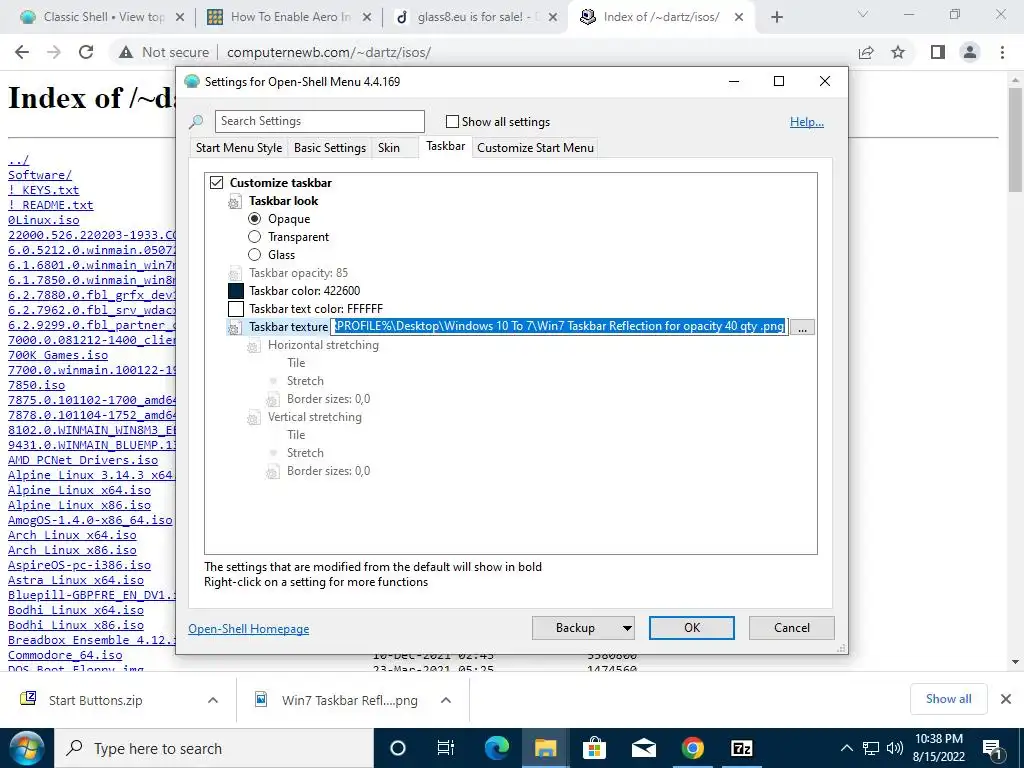Close the downloads bar
Screen dimensions: 1024x768
[1006, 699]
